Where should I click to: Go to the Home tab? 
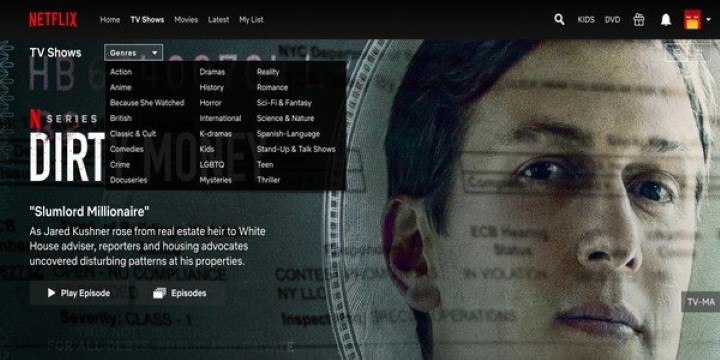click(x=110, y=20)
